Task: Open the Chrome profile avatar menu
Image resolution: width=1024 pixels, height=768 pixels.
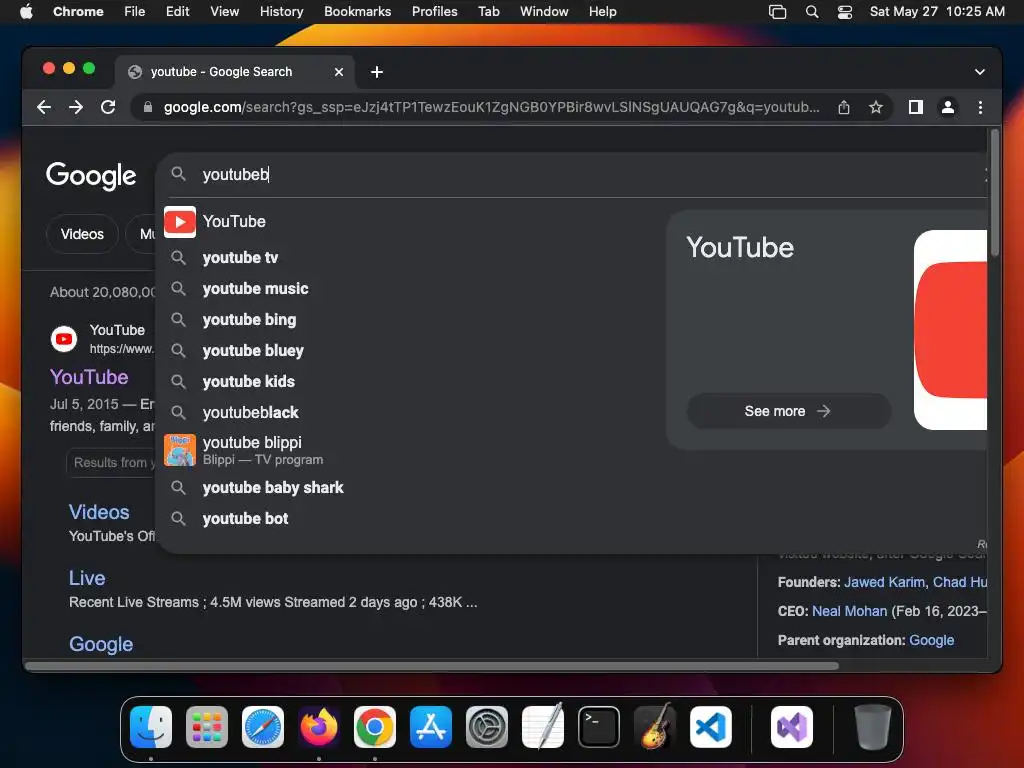Action: pos(948,107)
